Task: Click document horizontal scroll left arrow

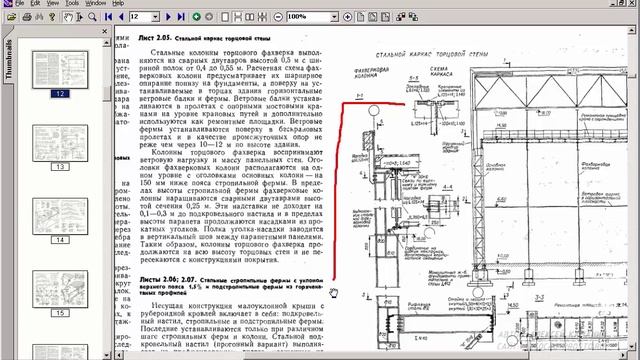Action: point(119,356)
